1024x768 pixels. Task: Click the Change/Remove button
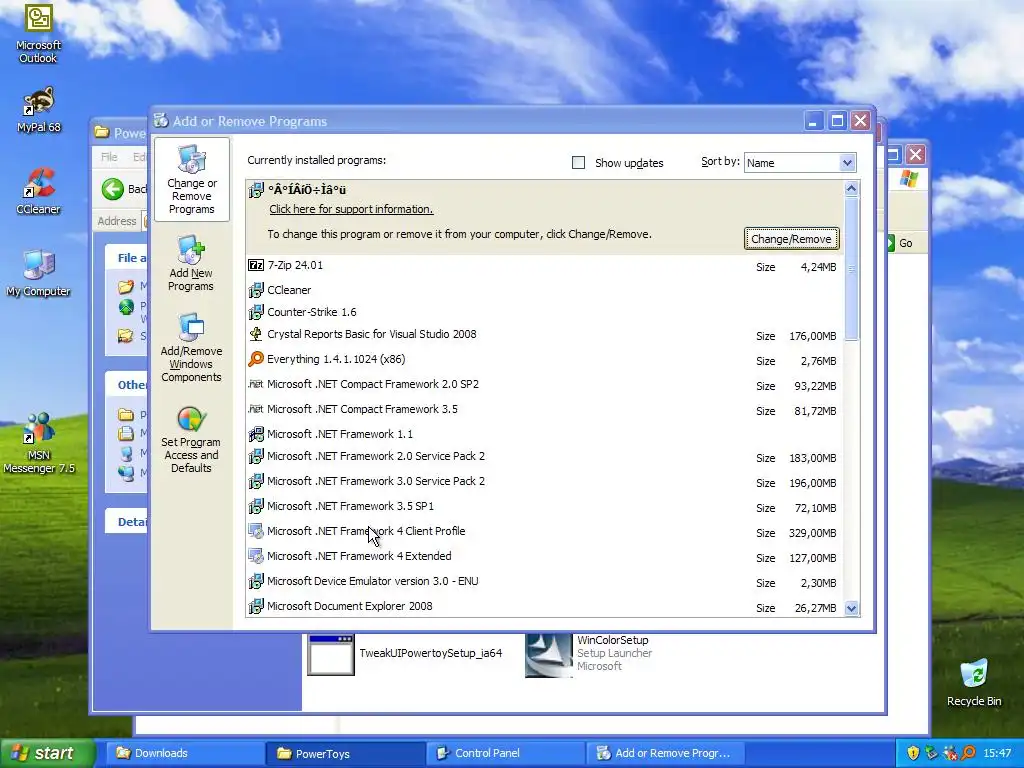pyautogui.click(x=791, y=239)
